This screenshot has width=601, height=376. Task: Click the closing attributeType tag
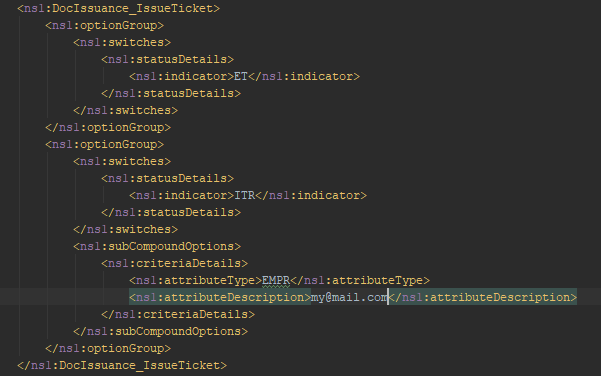point(360,281)
